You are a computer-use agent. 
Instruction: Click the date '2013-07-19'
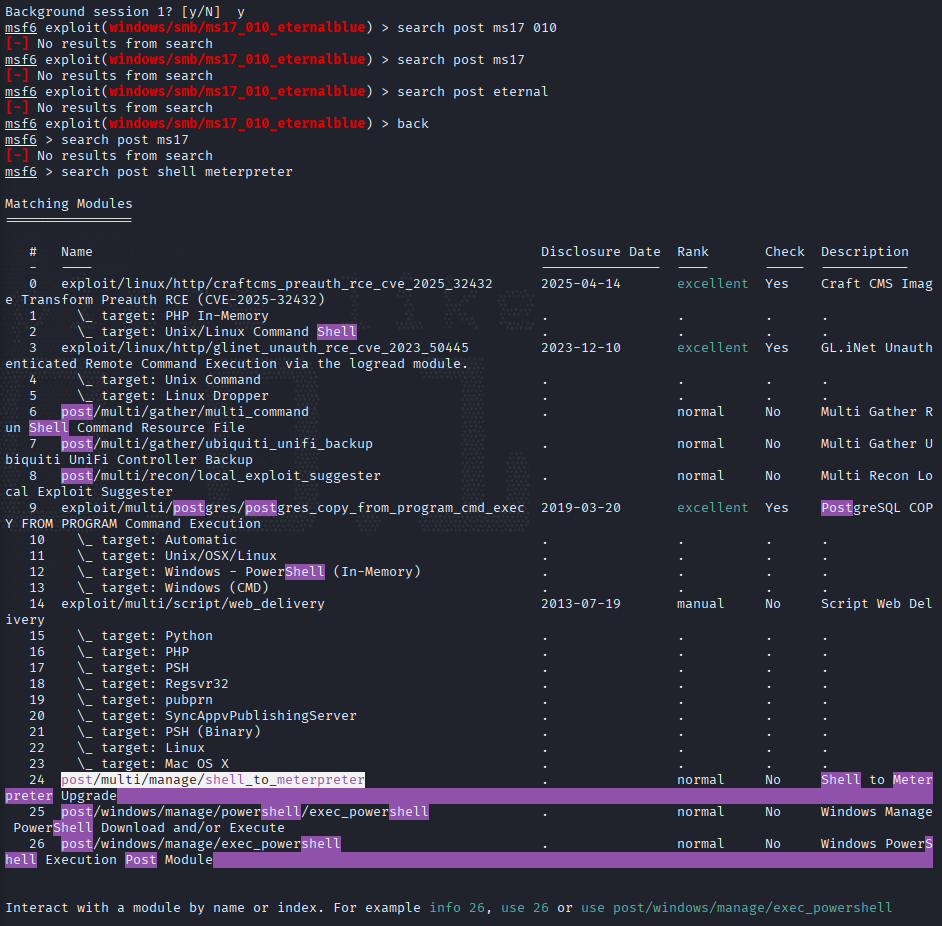point(581,604)
